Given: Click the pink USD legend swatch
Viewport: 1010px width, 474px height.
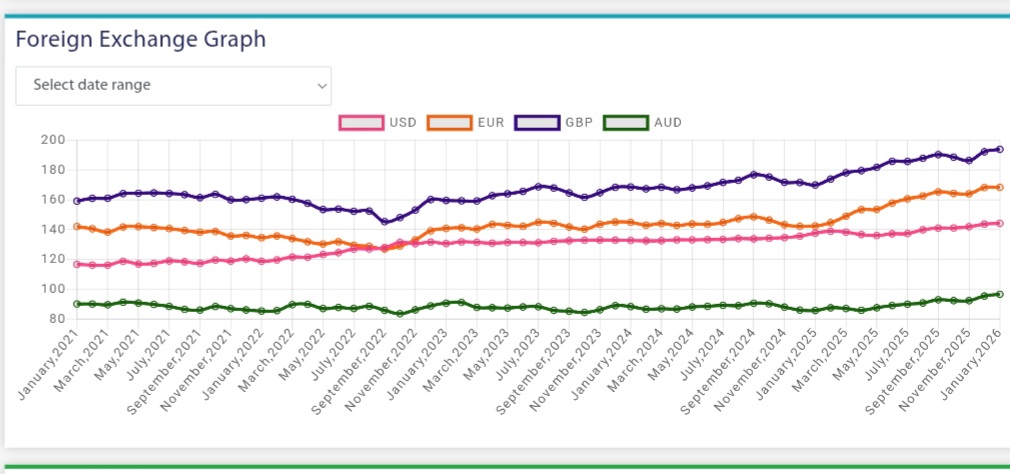Looking at the screenshot, I should coord(362,123).
